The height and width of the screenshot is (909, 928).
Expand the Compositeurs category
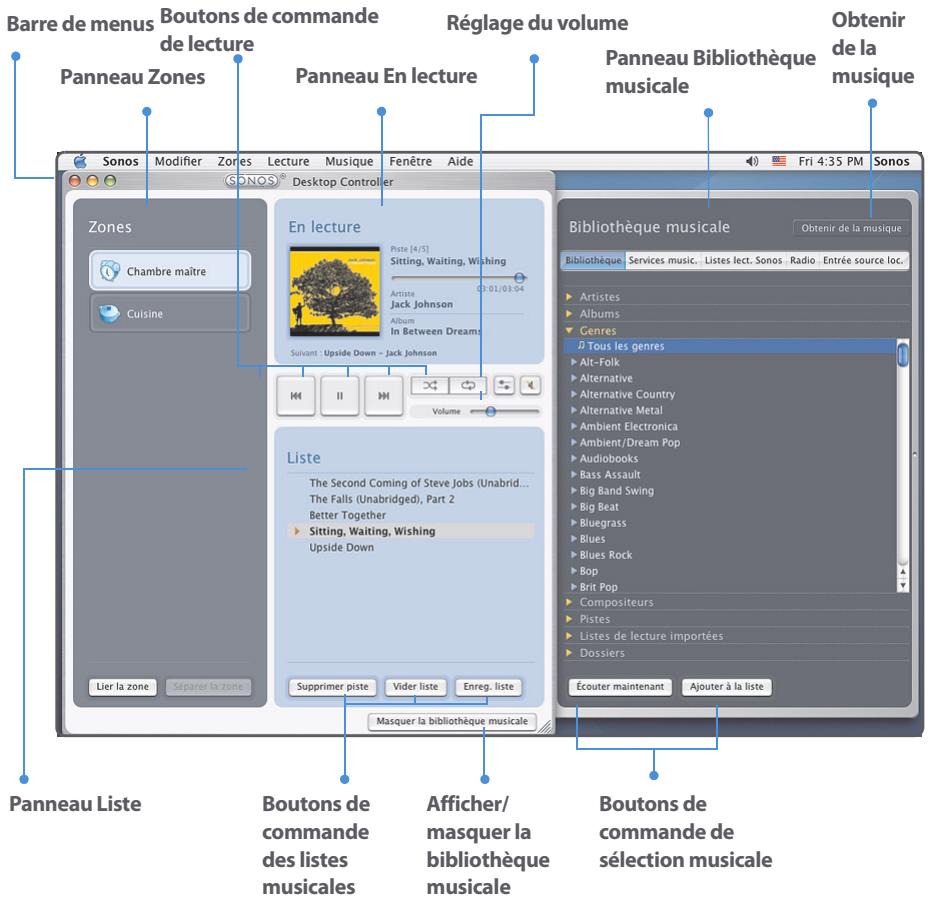tap(569, 602)
